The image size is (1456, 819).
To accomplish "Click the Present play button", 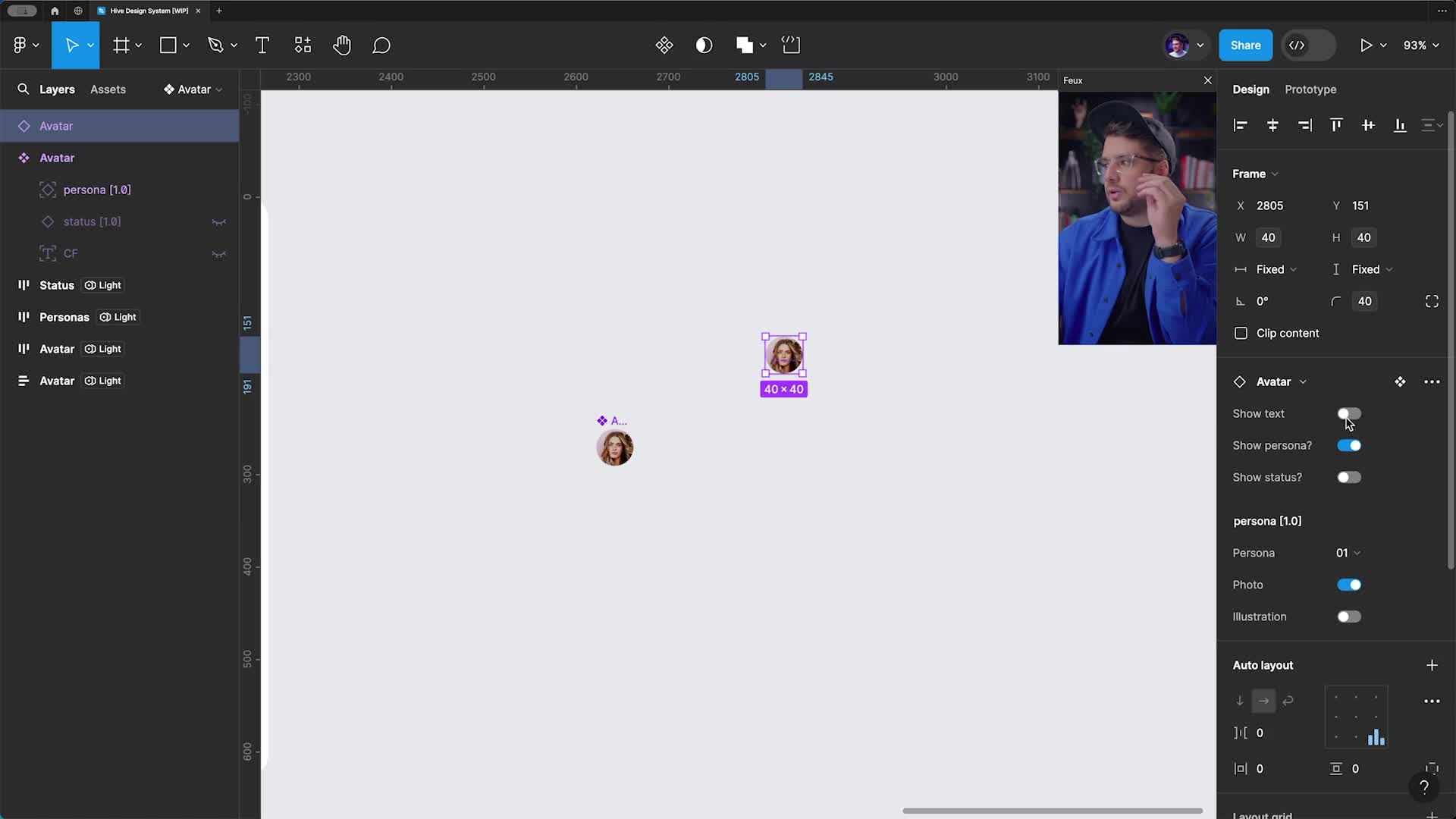I will pyautogui.click(x=1366, y=45).
